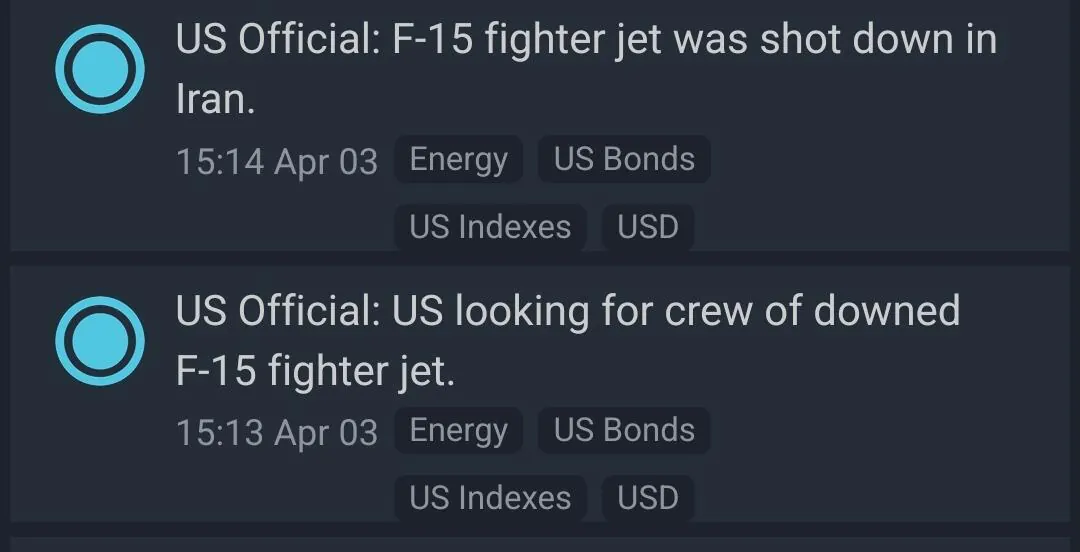Screen dimensions: 1080x552
Task: Select the US Bonds tag on the 15:14 story
Action: click(x=624, y=160)
